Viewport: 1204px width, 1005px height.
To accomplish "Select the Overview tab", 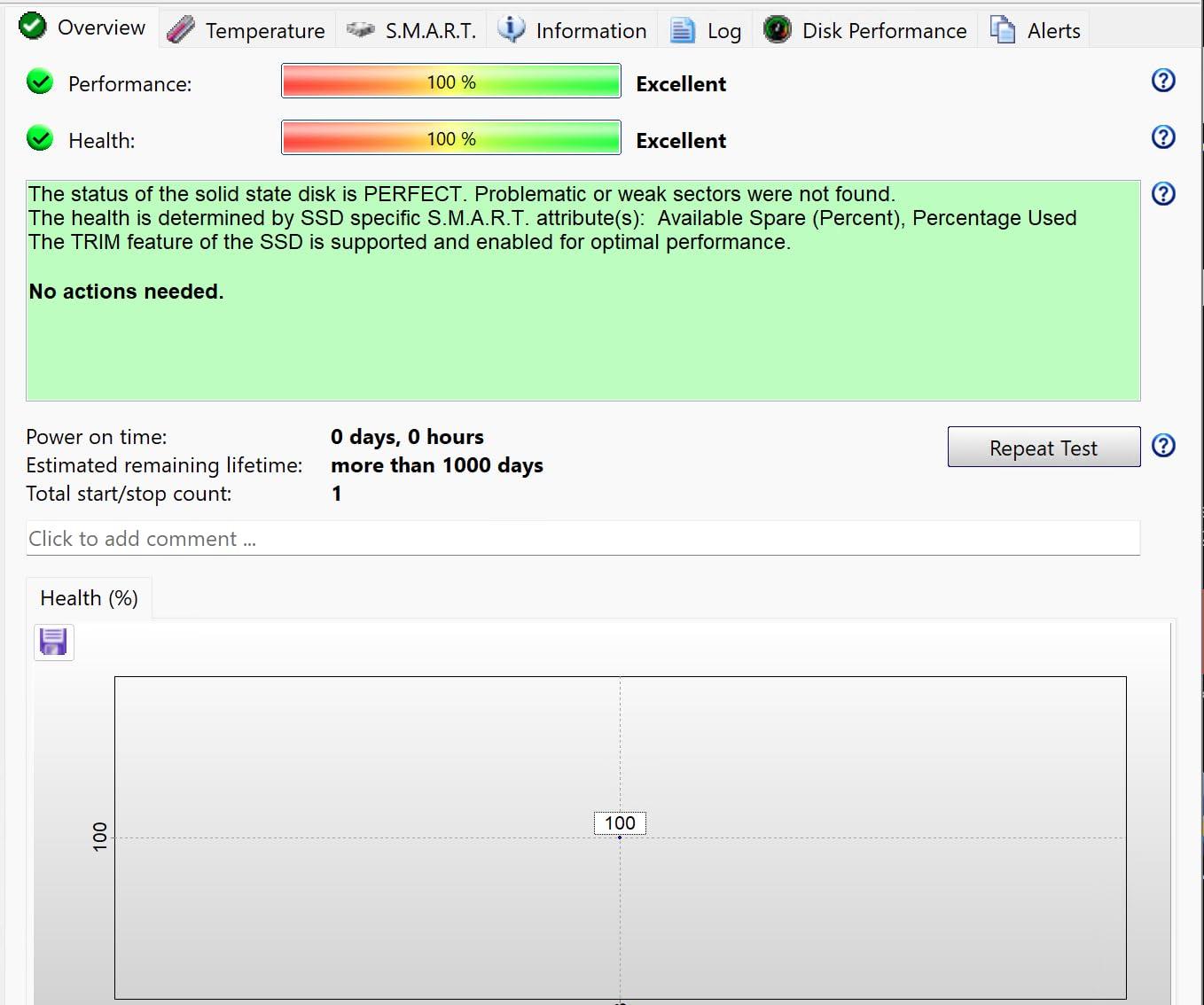I will (83, 27).
